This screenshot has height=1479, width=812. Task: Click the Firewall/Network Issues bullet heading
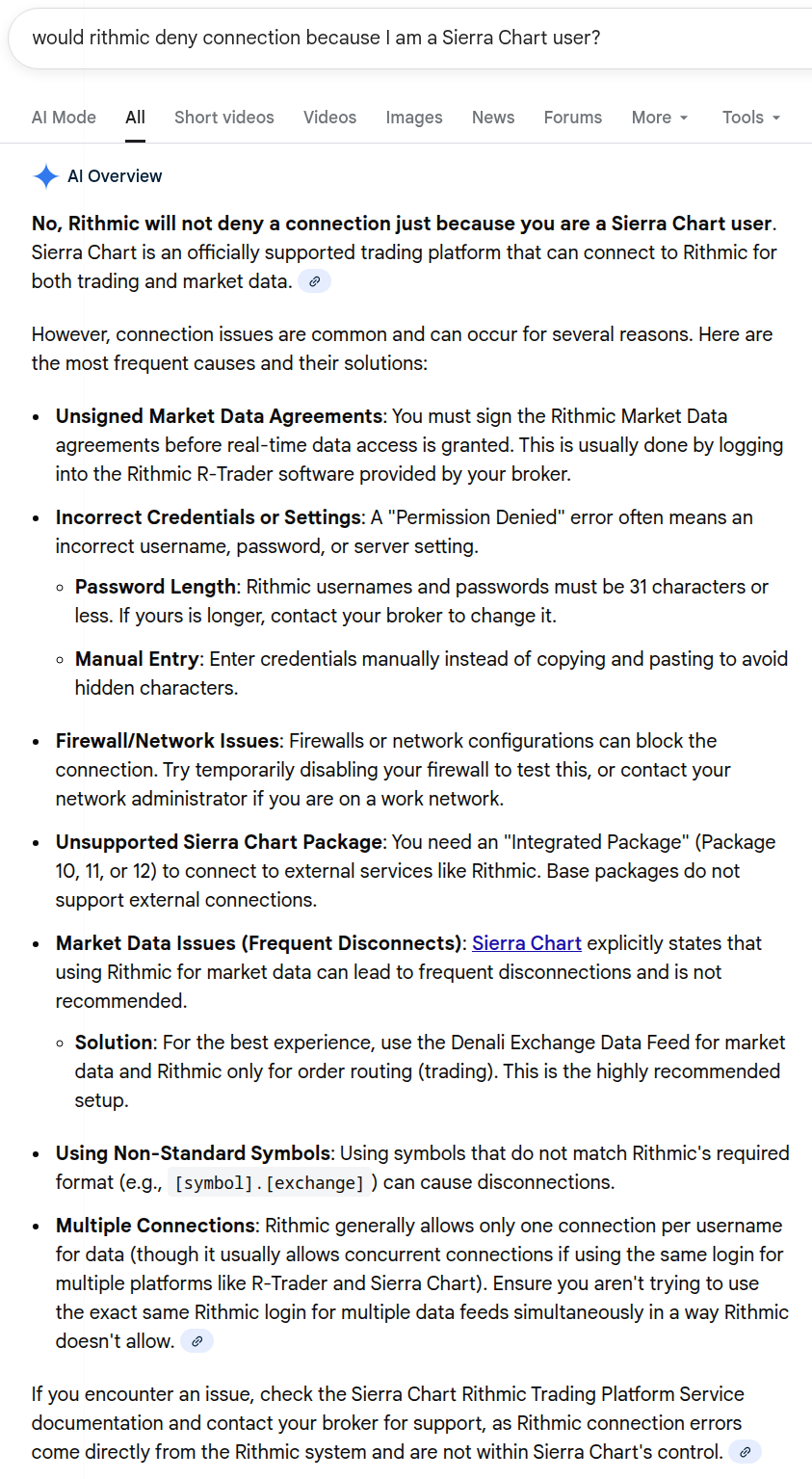pyautogui.click(x=168, y=741)
